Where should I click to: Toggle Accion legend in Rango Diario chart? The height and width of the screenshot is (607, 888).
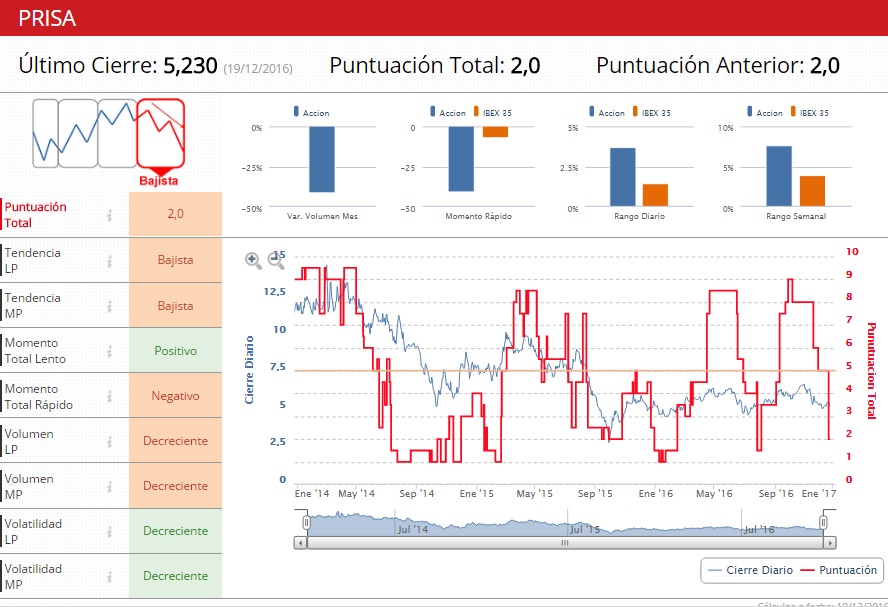point(607,112)
